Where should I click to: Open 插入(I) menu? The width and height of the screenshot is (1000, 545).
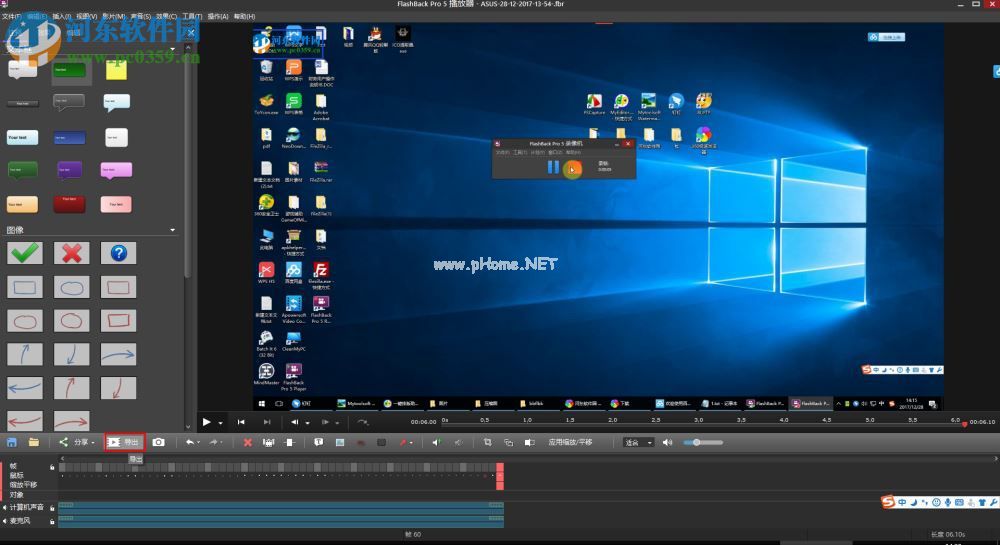click(x=61, y=16)
